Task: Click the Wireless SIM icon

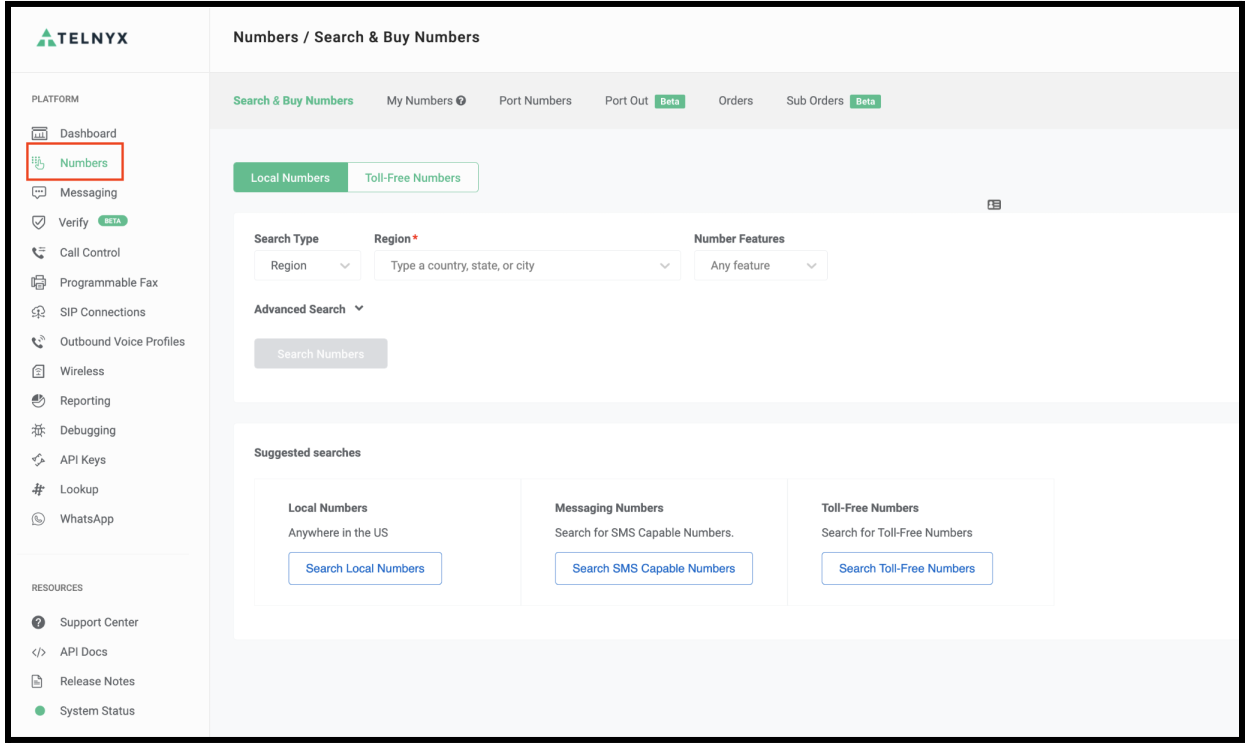Action: 40,371
